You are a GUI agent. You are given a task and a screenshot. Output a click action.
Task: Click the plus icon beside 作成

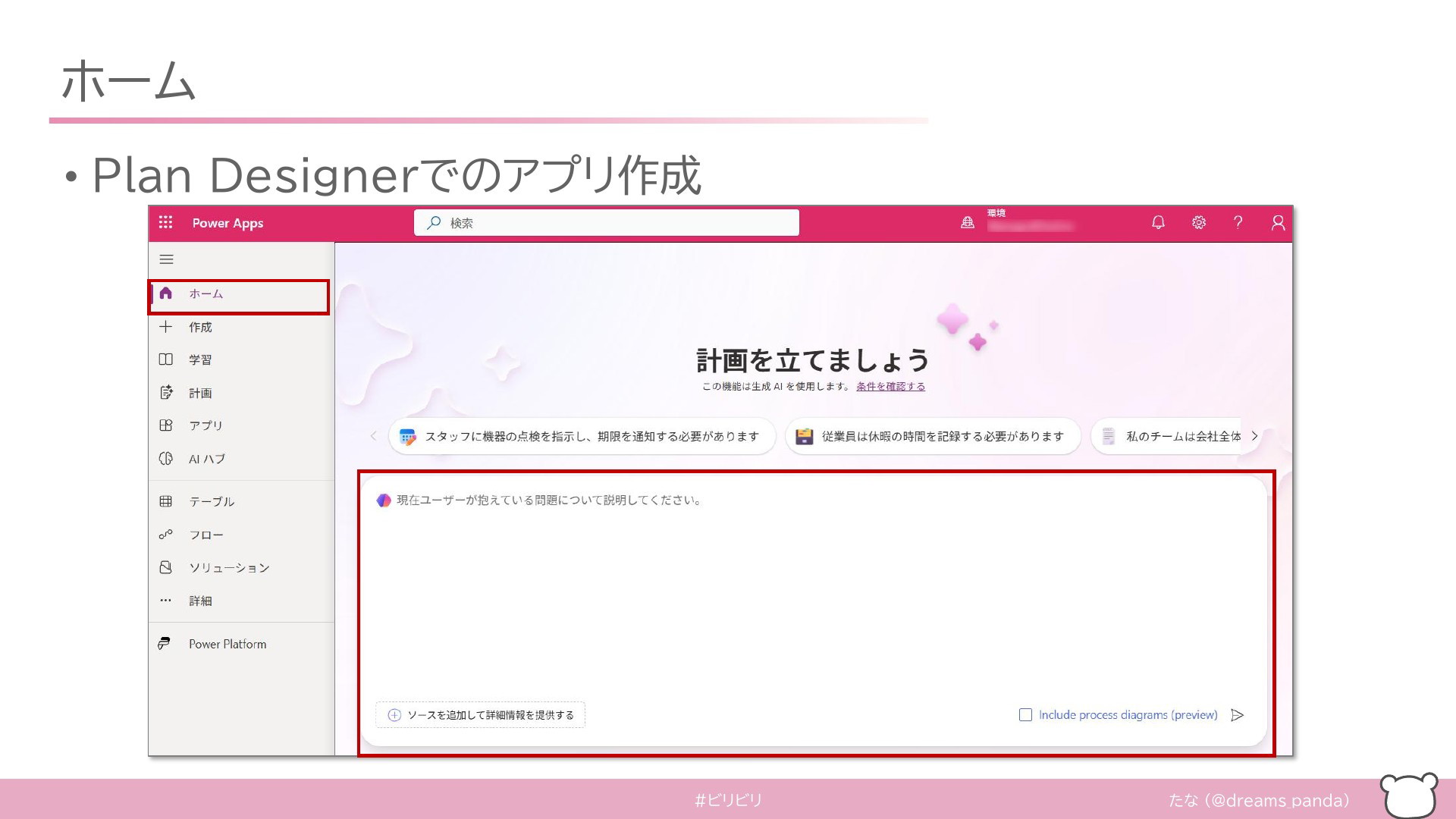click(165, 327)
